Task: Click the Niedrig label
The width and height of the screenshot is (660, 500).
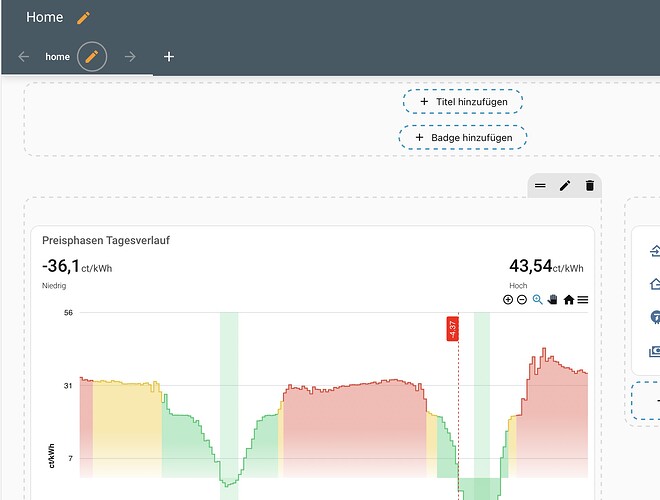Action: pyautogui.click(x=54, y=286)
